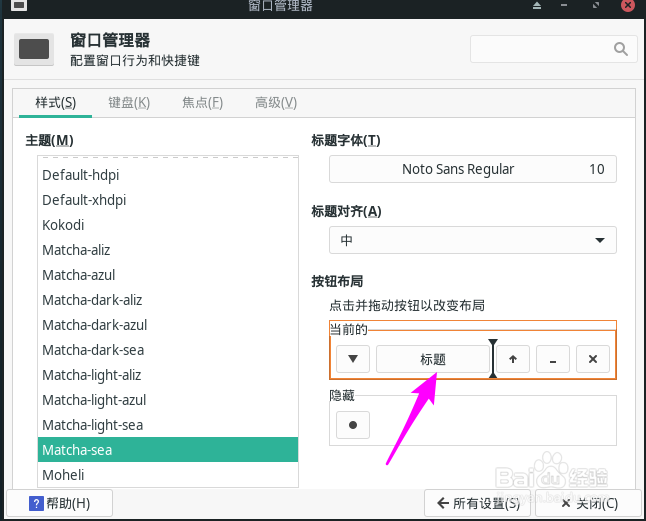646x521 pixels.
Task: Select the highlighted Matcha-sea theme
Action: point(168,450)
